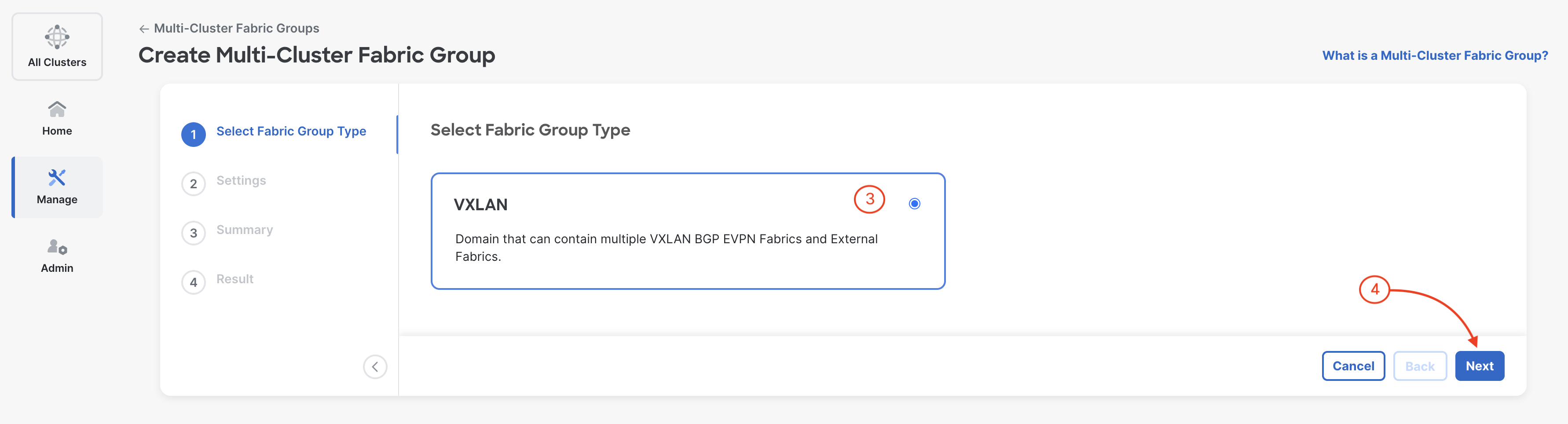Click the All Clusters label
The image size is (1568, 424).
coord(57,62)
